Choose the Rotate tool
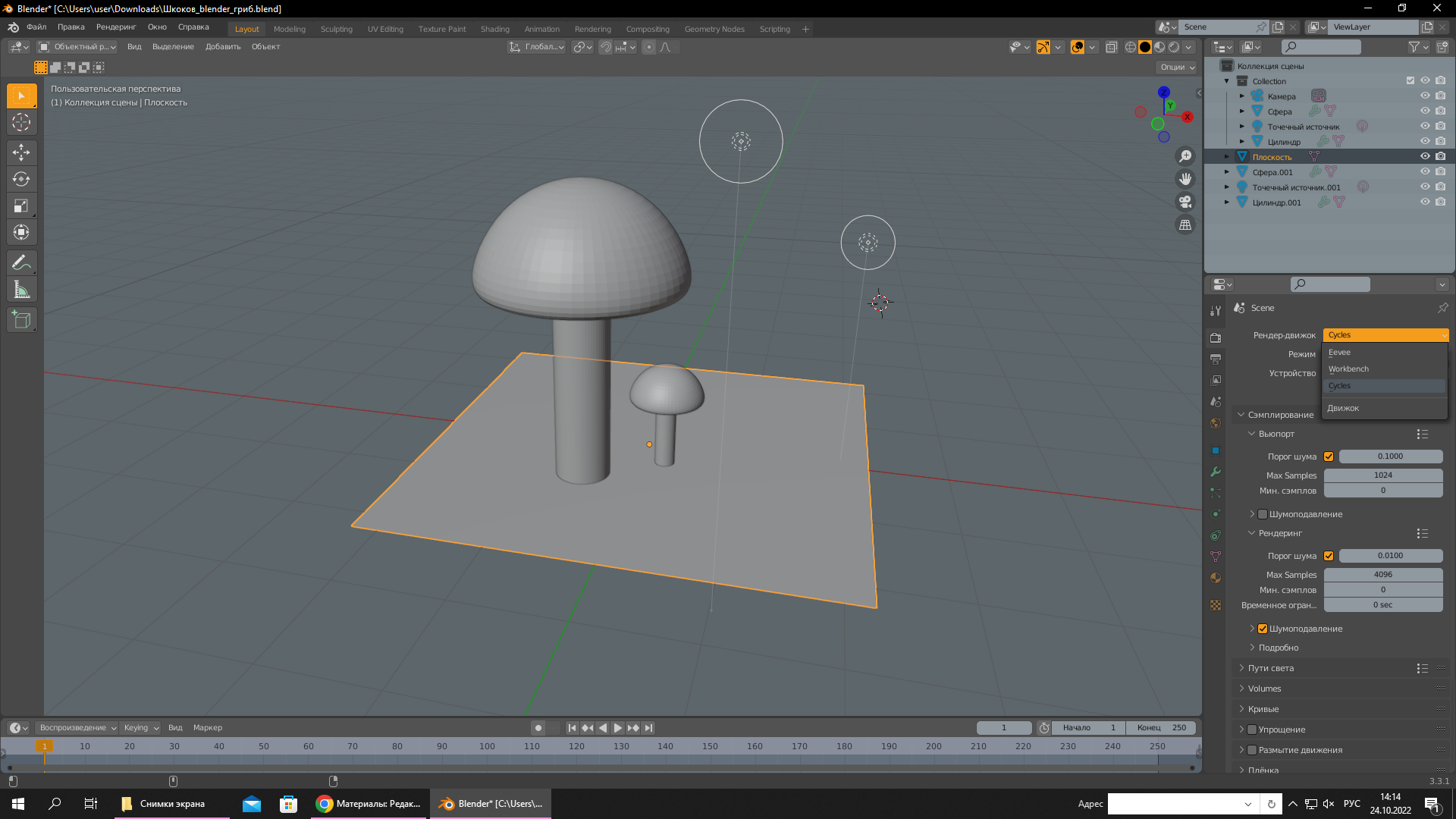 tap(21, 179)
